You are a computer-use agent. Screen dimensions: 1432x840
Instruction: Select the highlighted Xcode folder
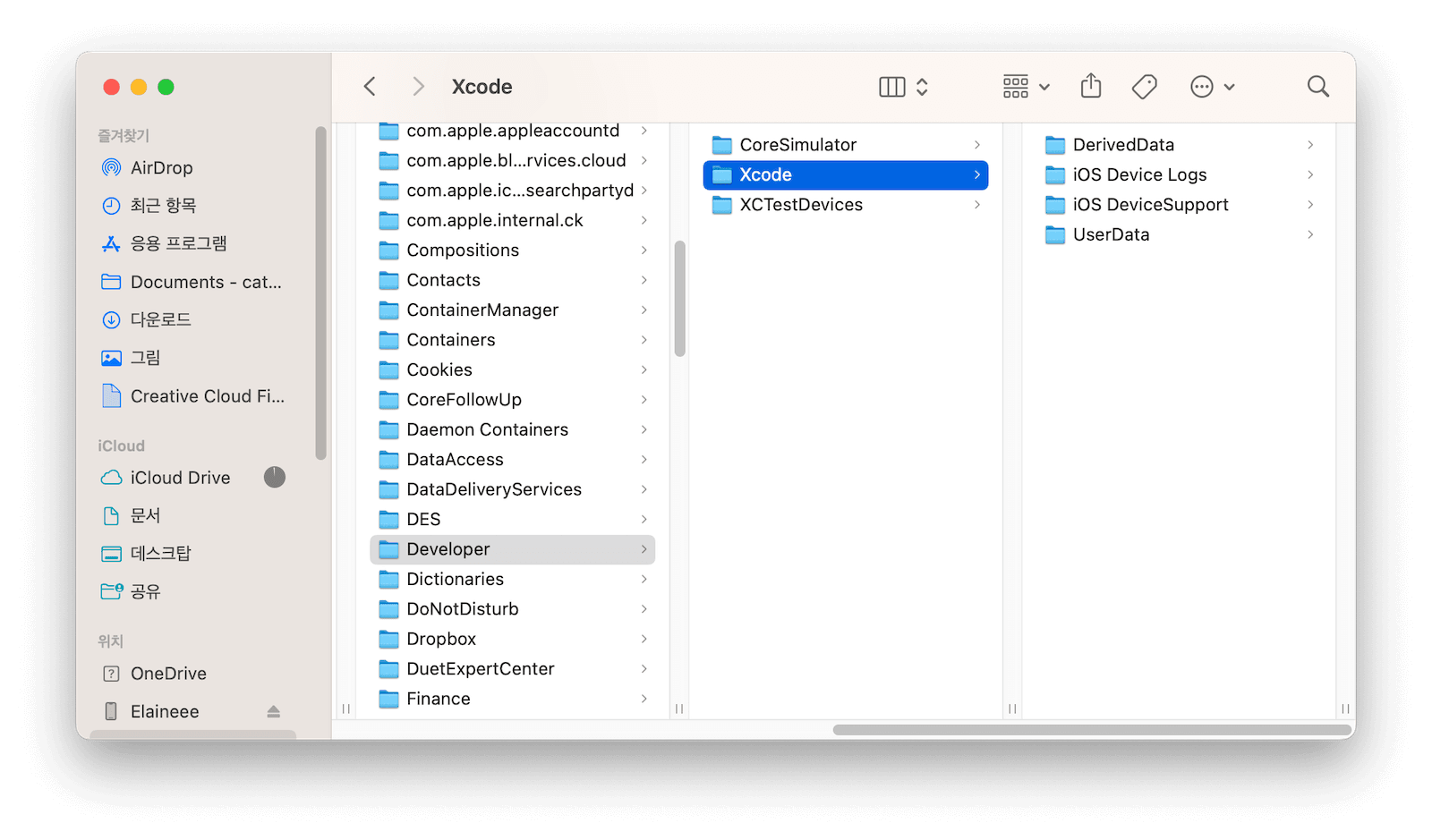pos(846,174)
